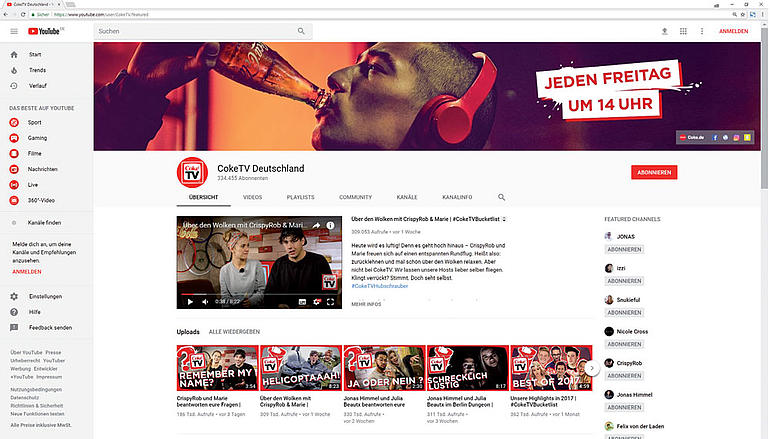Switch to the KANALINFO tab
The image size is (770, 439).
tap(457, 197)
